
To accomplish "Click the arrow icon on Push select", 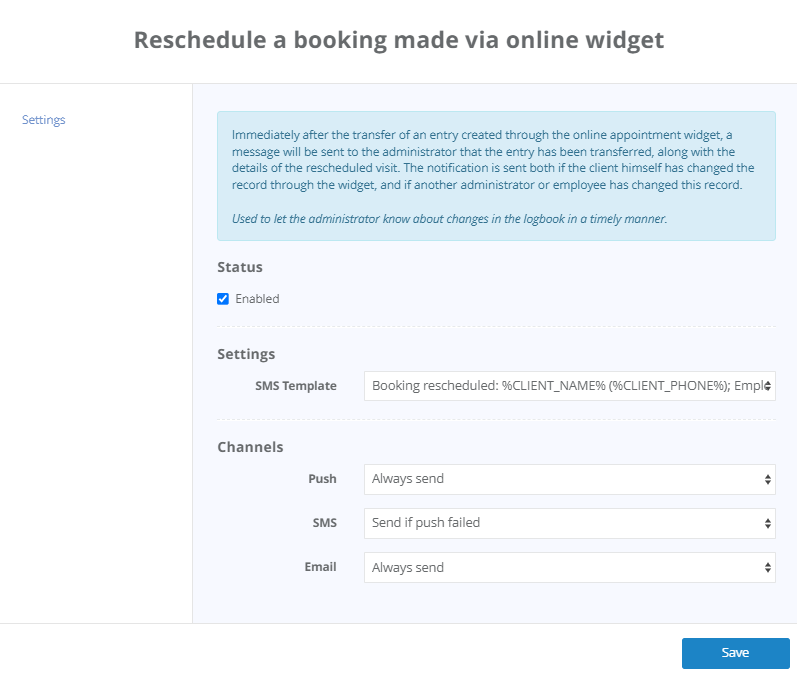I will 768,479.
